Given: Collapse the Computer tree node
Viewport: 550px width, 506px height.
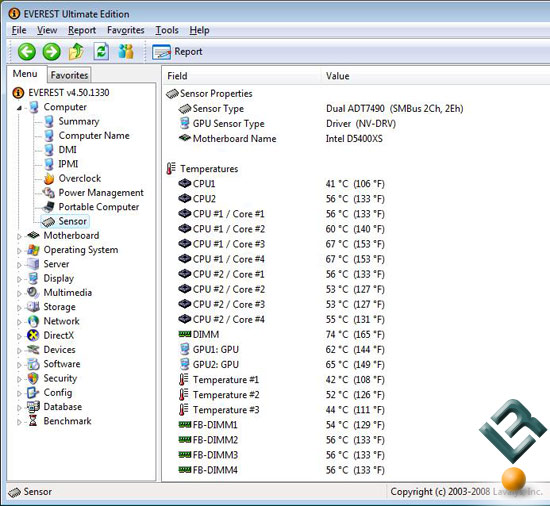Looking at the screenshot, I should (19, 108).
